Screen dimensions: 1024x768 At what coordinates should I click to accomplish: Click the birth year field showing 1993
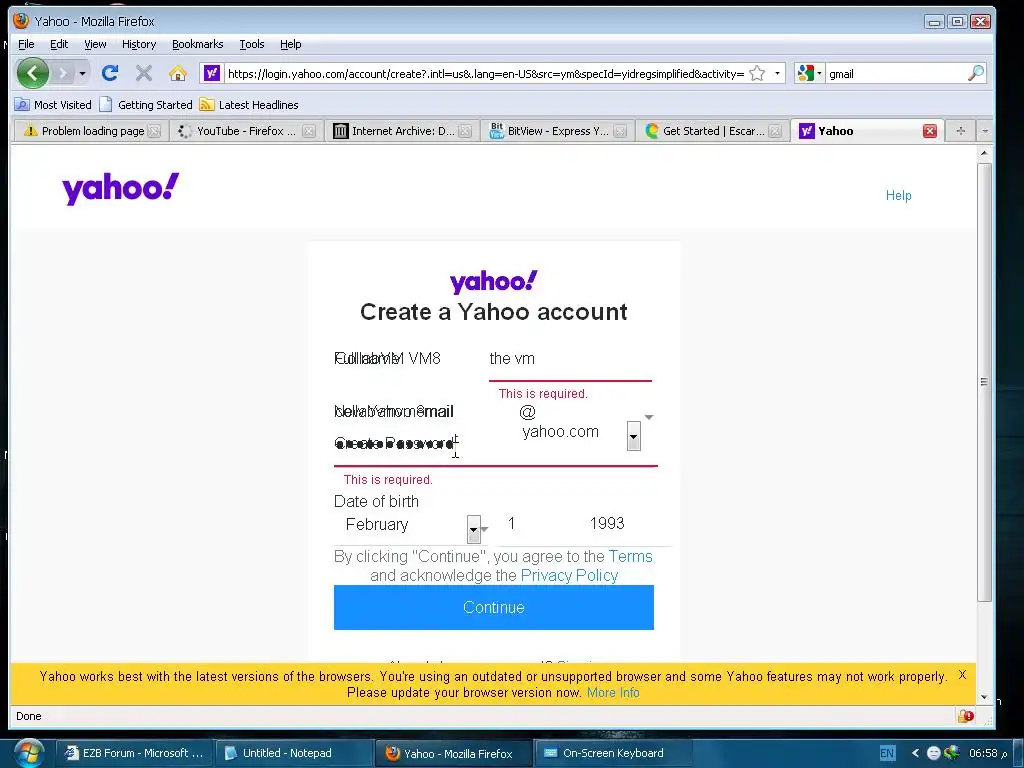(x=607, y=524)
